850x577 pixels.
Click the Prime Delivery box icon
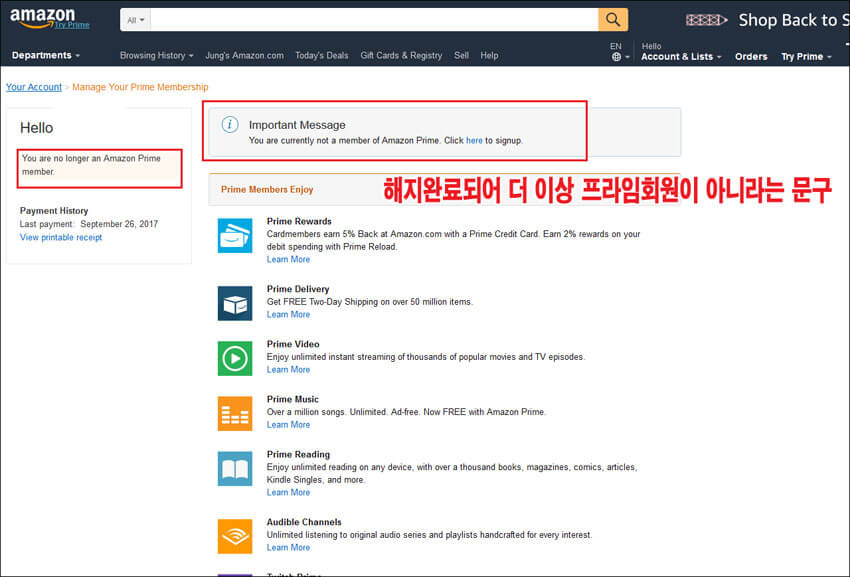coord(235,303)
